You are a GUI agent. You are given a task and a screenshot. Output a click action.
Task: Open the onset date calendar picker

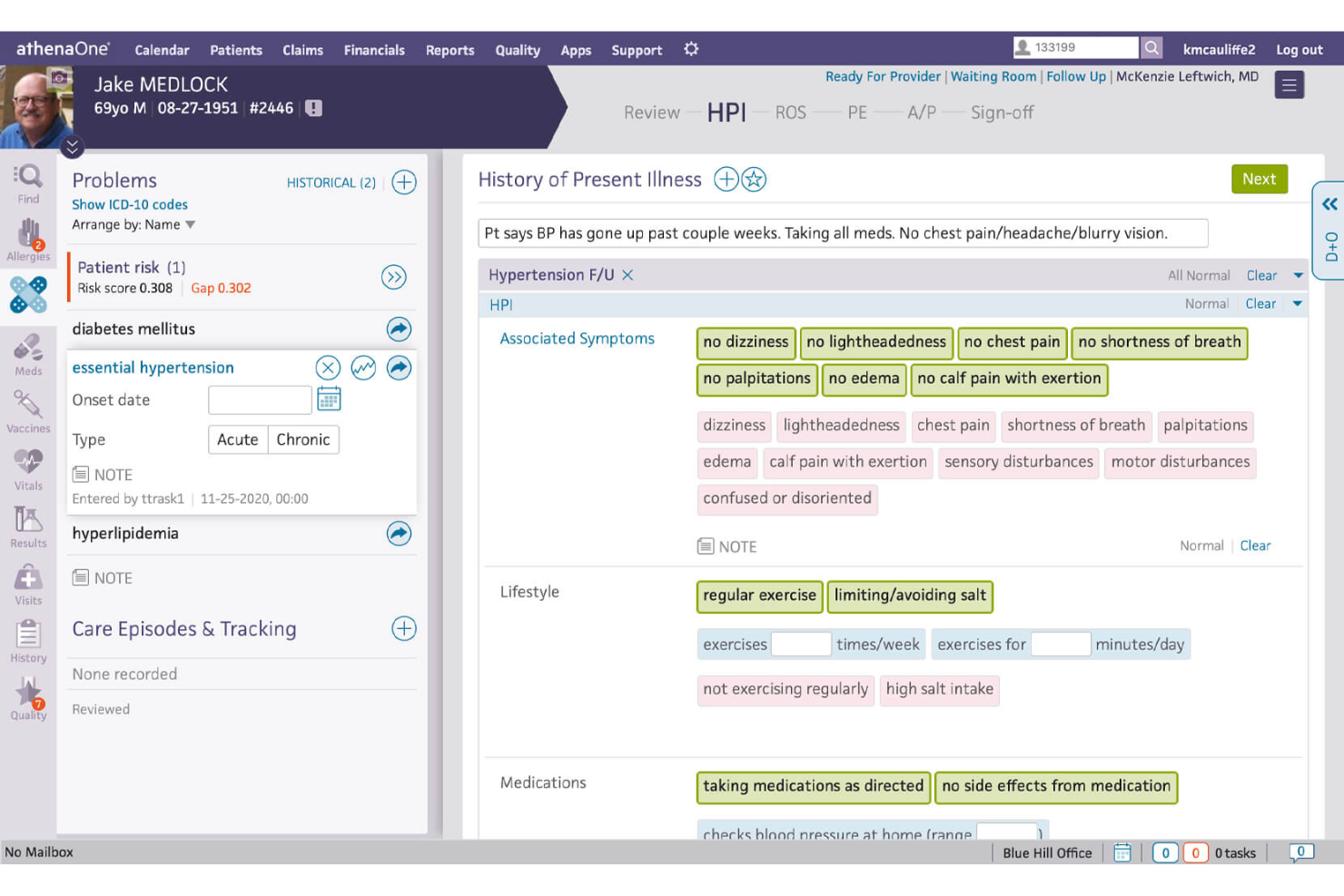click(x=328, y=399)
